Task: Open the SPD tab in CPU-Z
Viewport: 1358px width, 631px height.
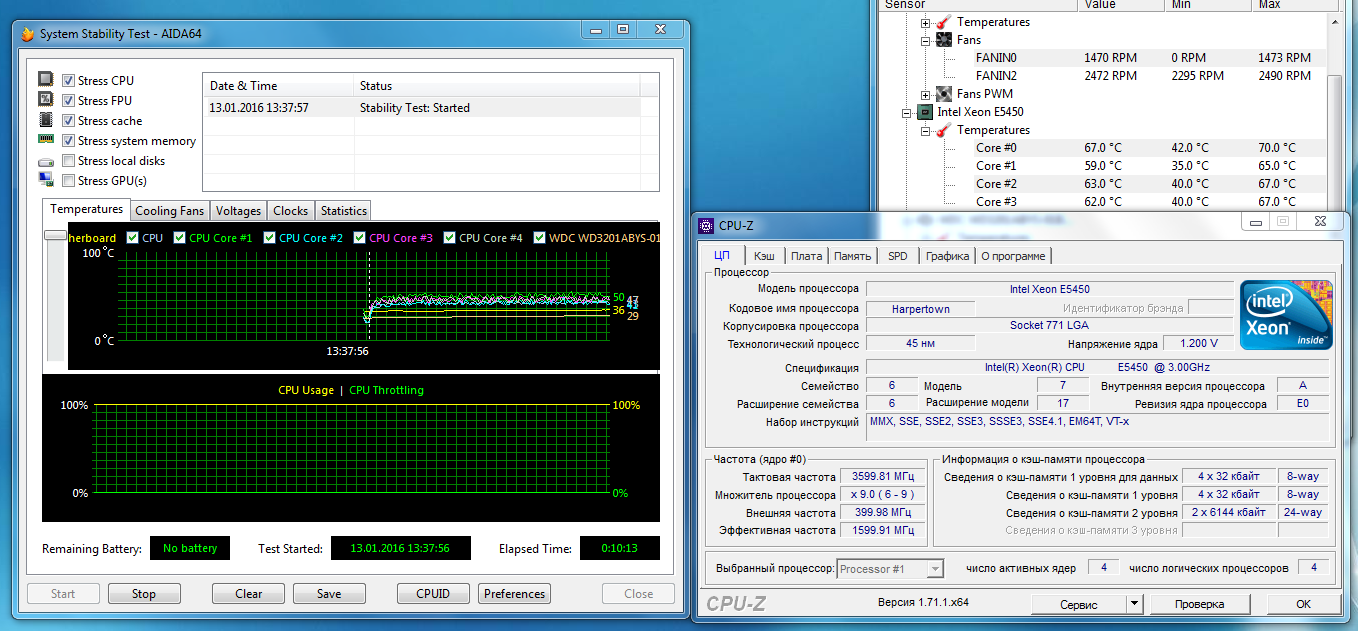Action: coord(898,256)
